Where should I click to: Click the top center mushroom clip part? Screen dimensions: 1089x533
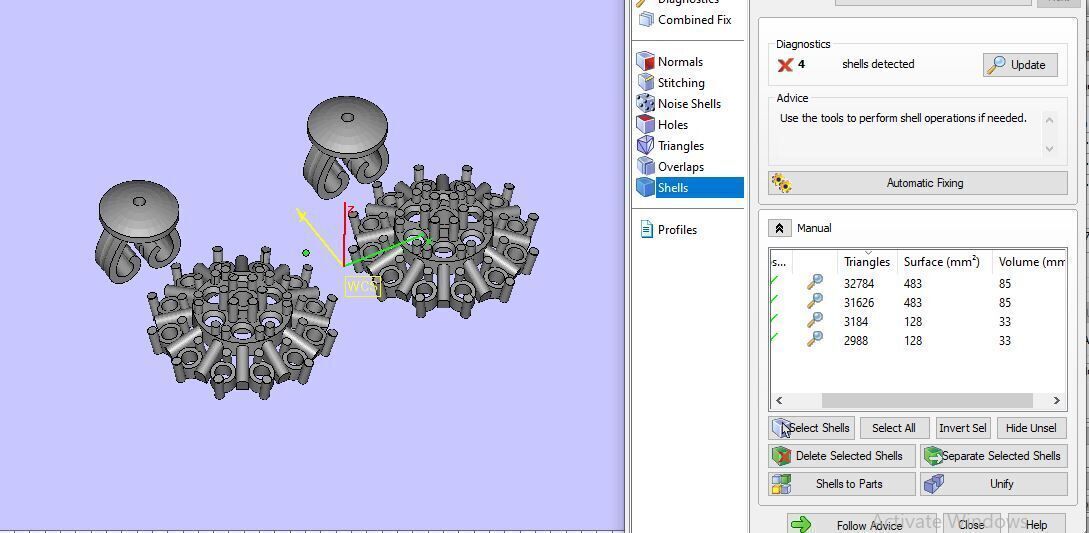pos(346,147)
